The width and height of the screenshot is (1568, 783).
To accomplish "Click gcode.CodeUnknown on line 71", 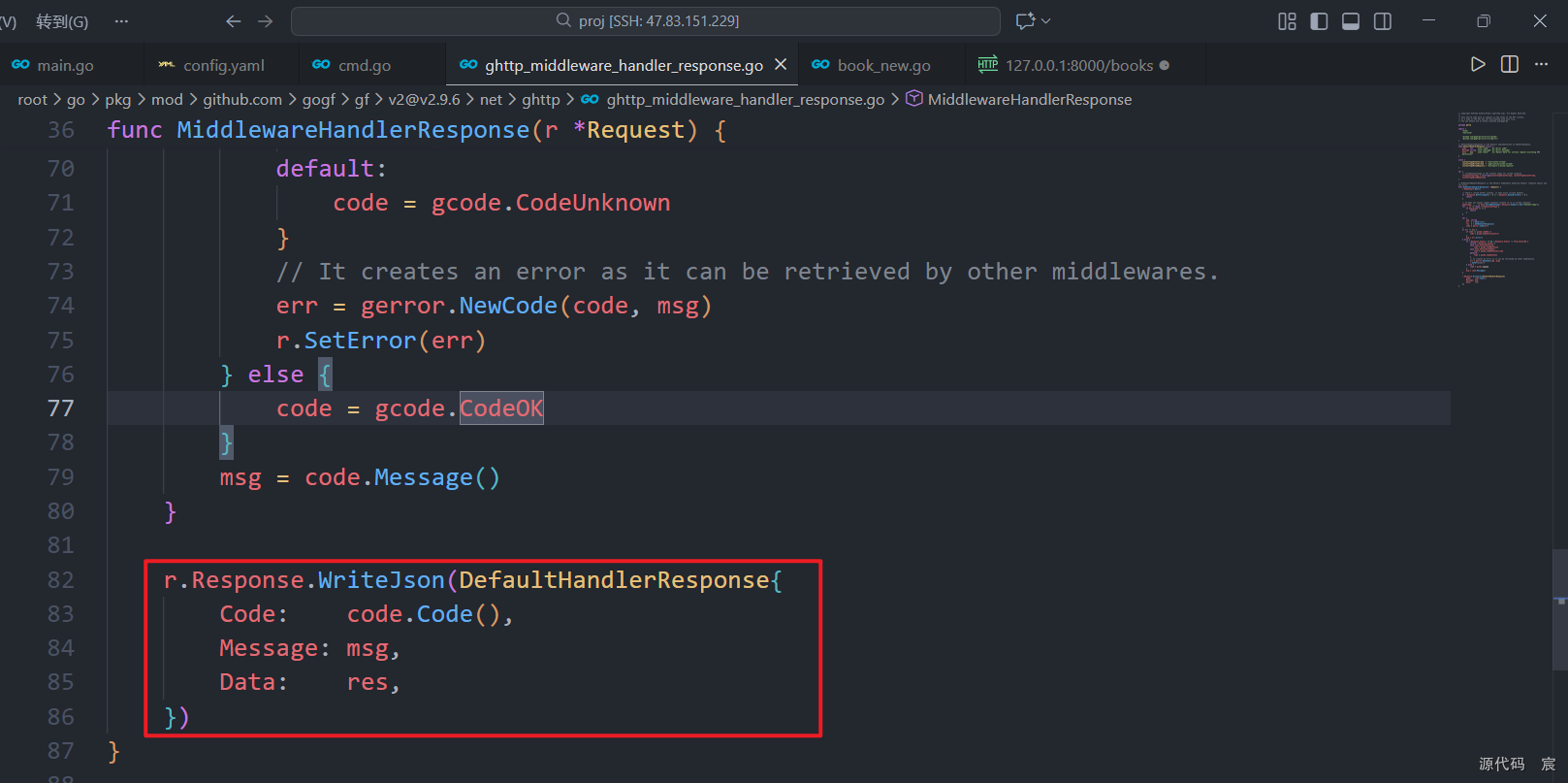I will (x=550, y=203).
